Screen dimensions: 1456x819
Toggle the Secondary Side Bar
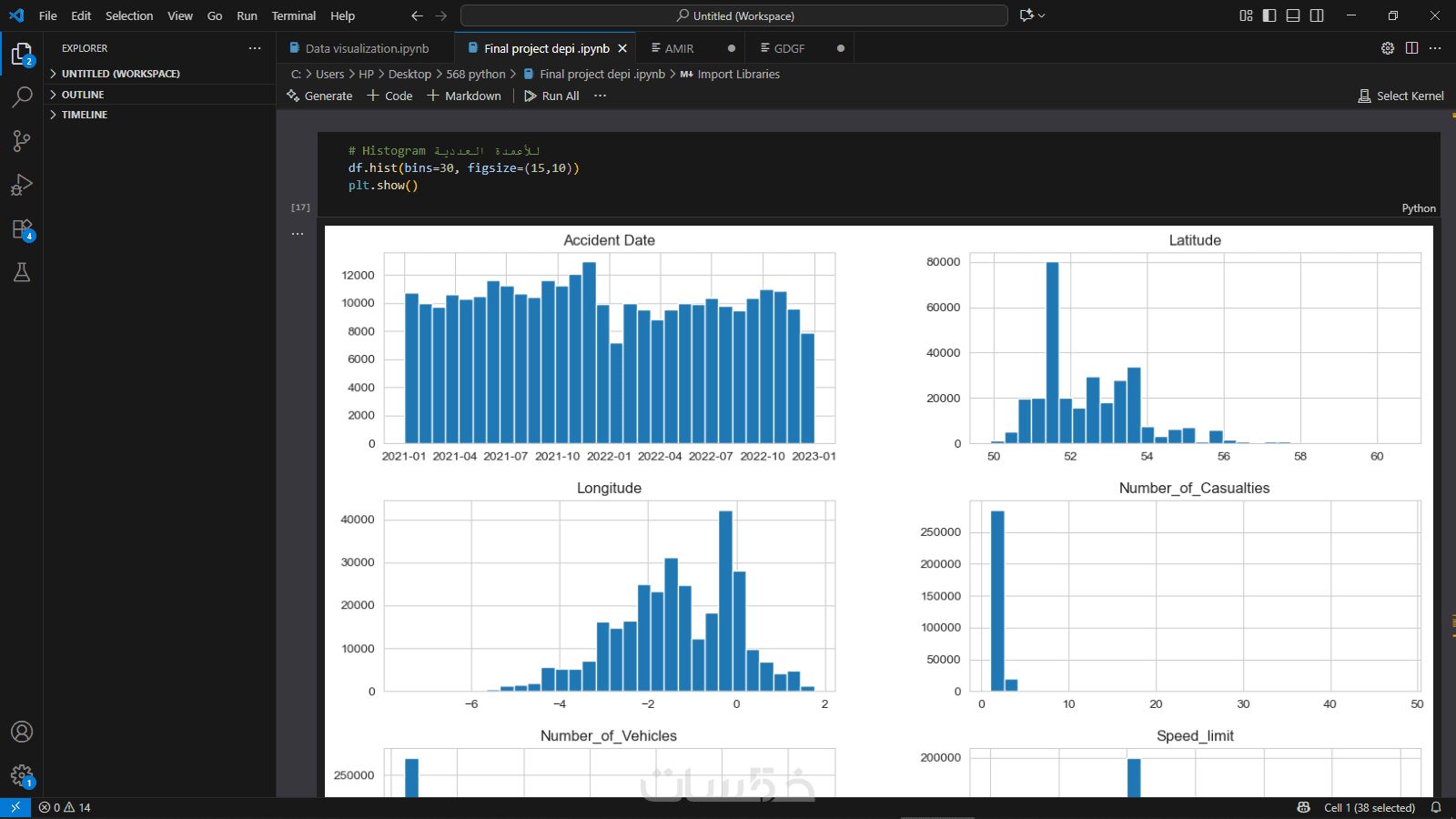[x=1317, y=15]
